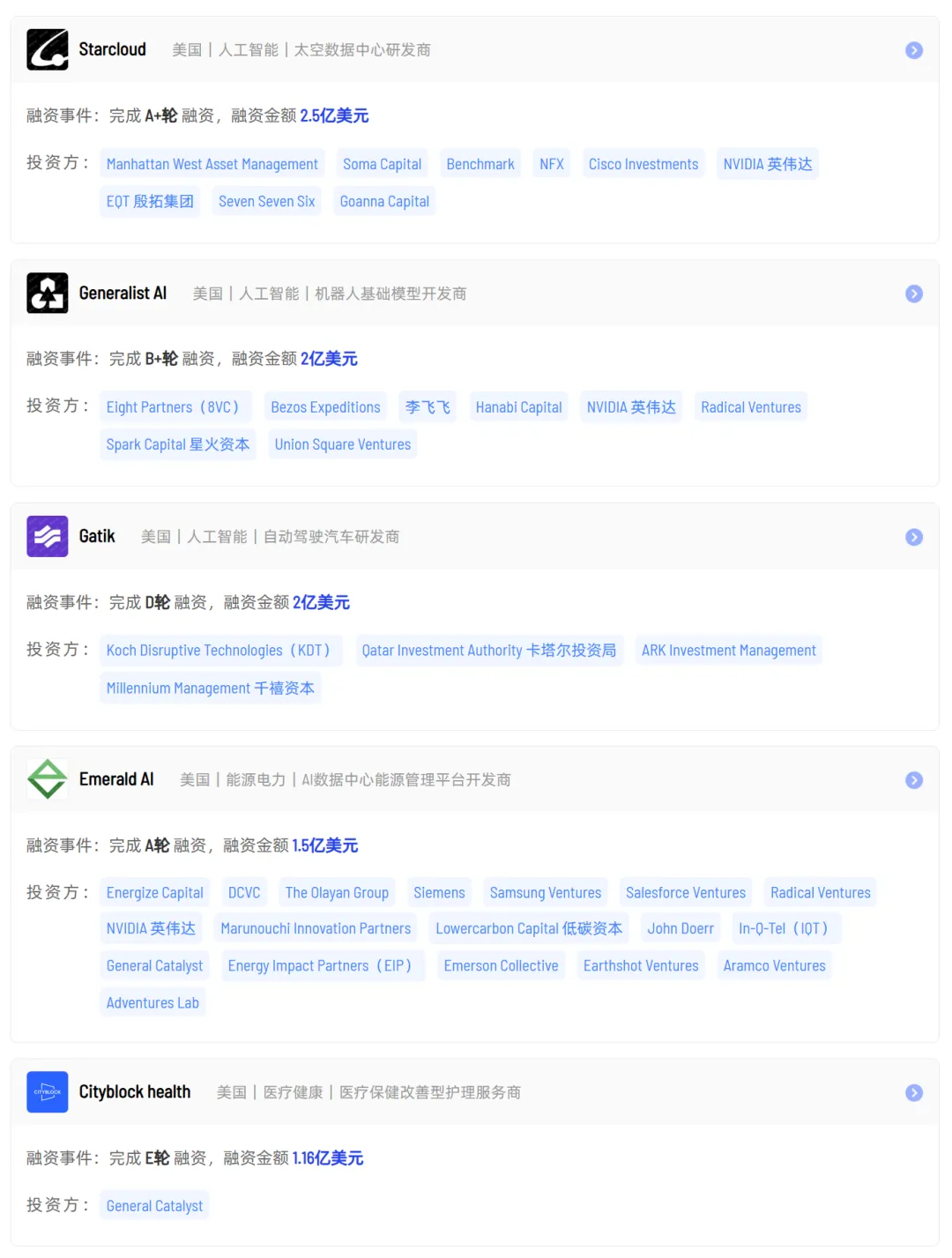This screenshot has height=1258, width=952.
Task: Select Marunouchi Innovation Partners tag
Action: [316, 928]
